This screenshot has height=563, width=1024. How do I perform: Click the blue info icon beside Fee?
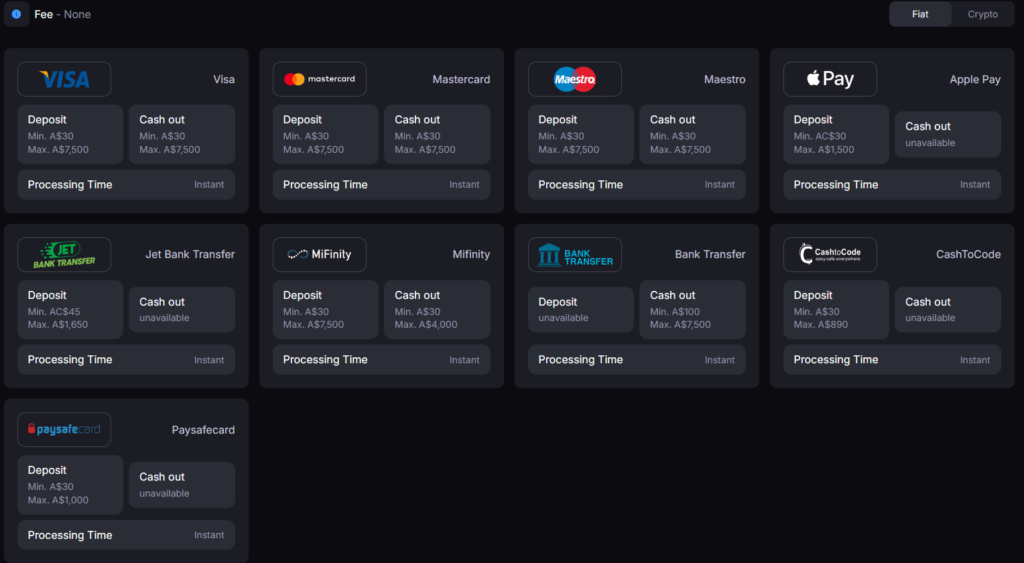(x=16, y=14)
